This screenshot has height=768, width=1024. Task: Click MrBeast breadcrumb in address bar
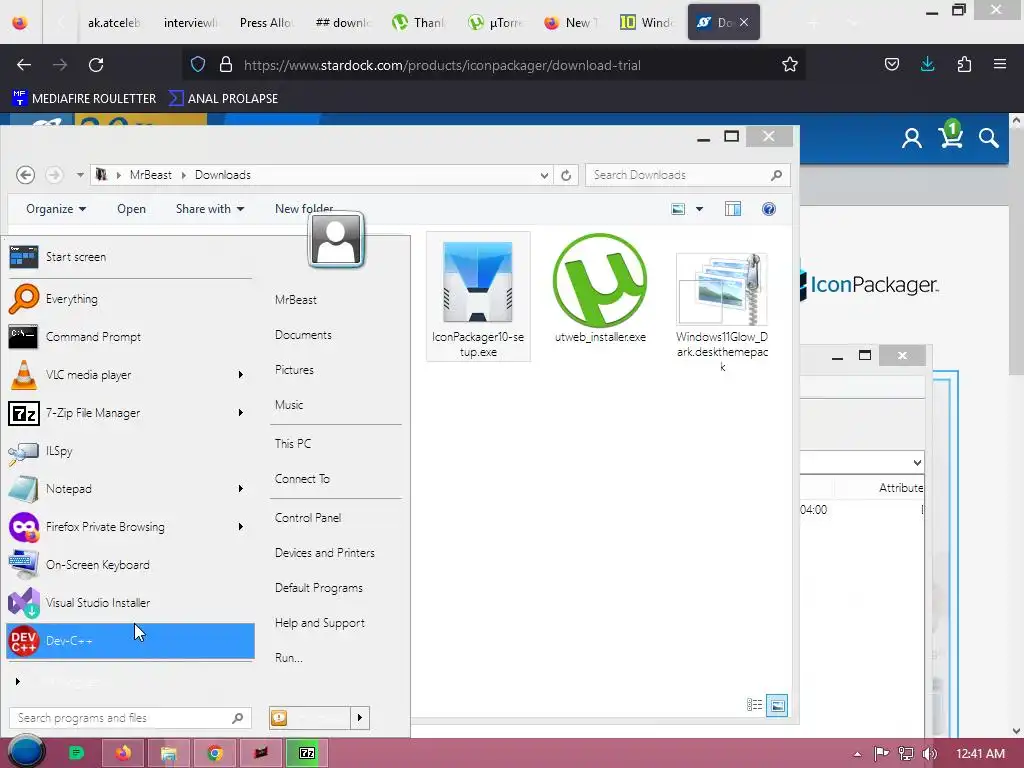(x=150, y=175)
